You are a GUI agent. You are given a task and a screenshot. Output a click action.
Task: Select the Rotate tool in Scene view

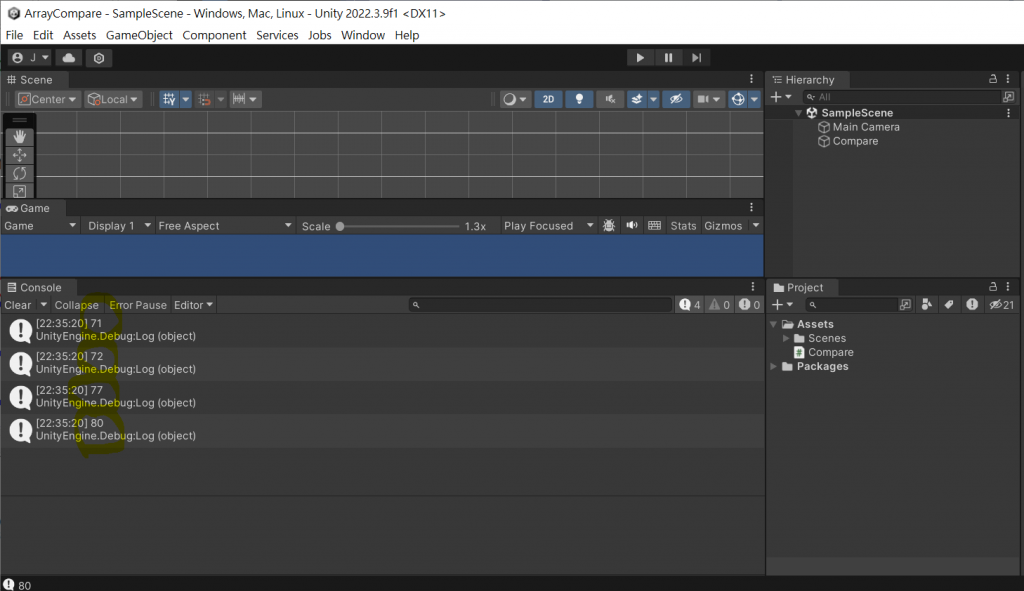tap(20, 173)
